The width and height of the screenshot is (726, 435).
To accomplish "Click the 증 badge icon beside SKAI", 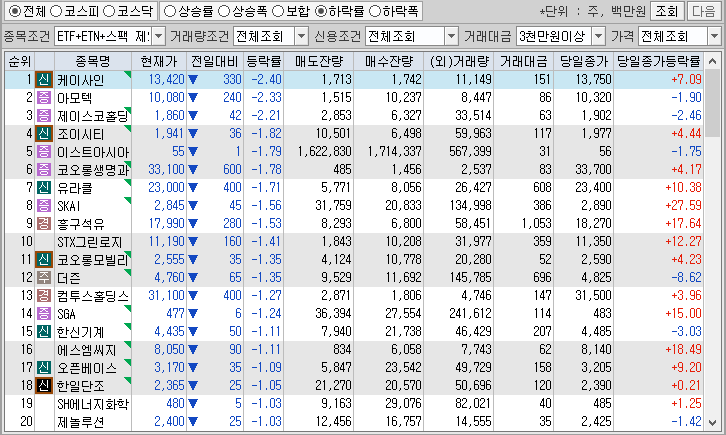I will 44,205.
